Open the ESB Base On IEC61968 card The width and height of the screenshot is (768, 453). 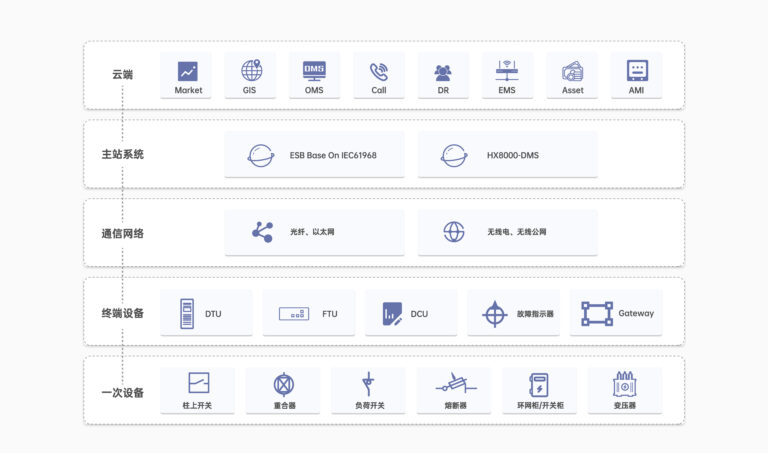314,155
